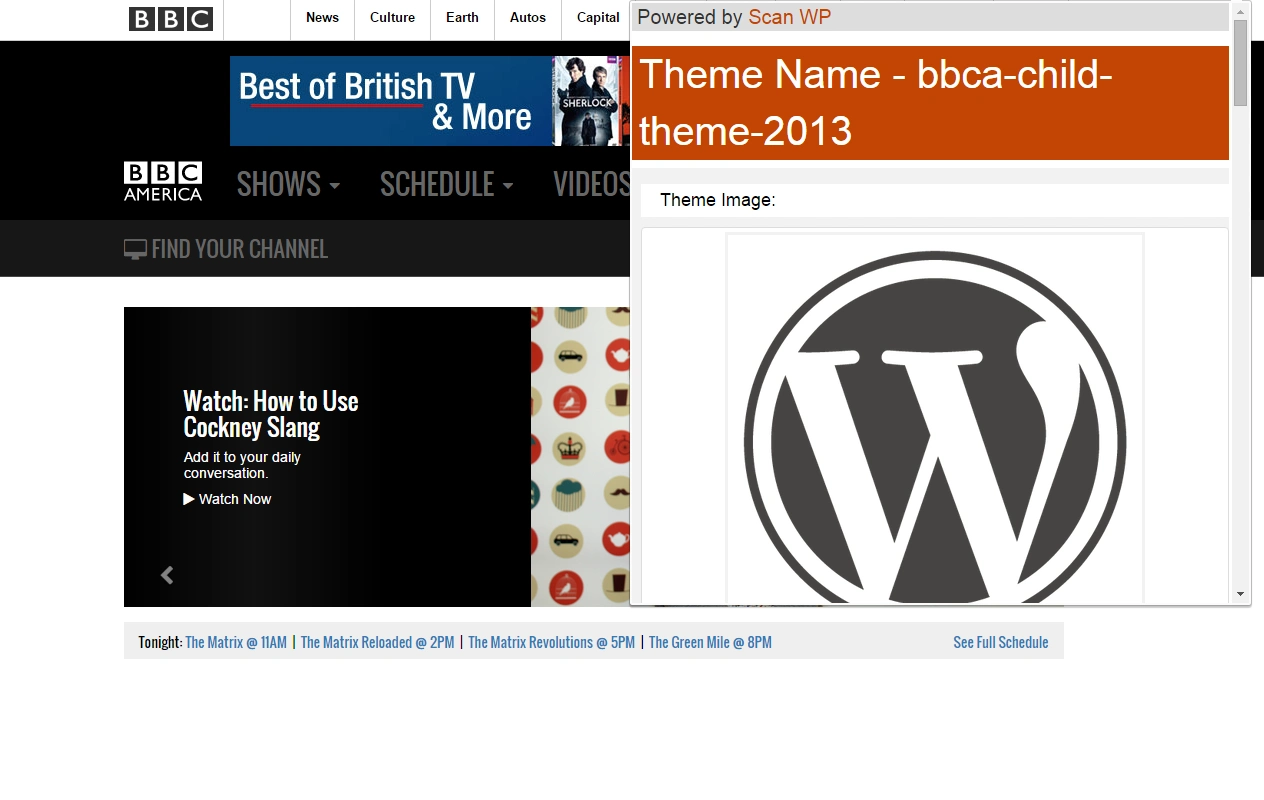Open the Culture menu item
Screen dimensions: 1264x800
(392, 18)
